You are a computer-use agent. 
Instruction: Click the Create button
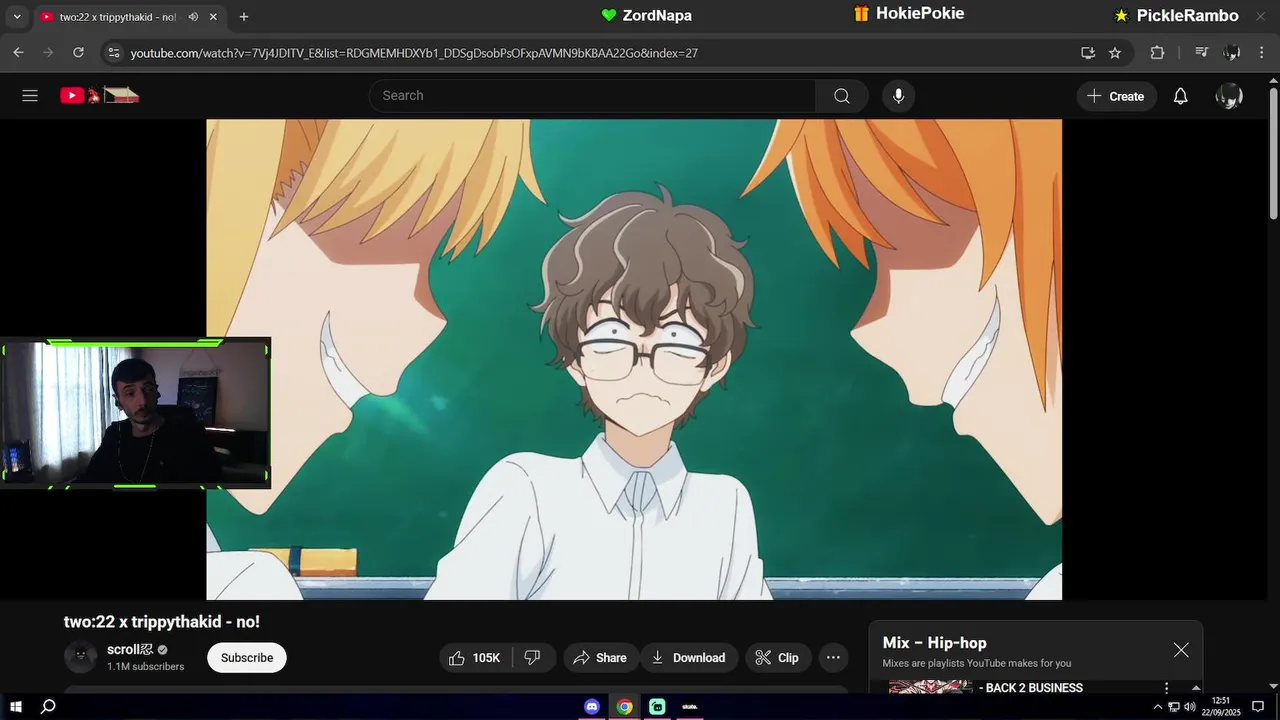click(x=1116, y=96)
